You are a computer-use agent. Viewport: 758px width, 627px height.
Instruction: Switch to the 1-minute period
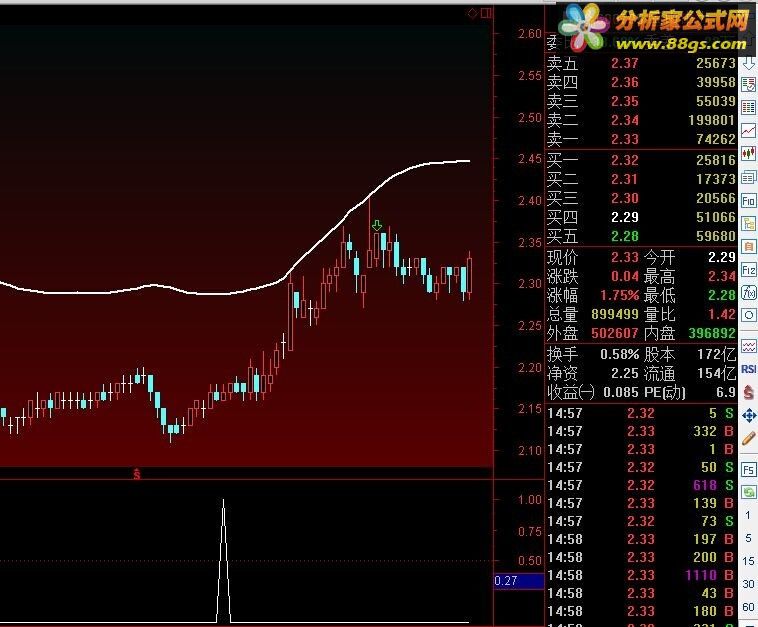[x=748, y=515]
